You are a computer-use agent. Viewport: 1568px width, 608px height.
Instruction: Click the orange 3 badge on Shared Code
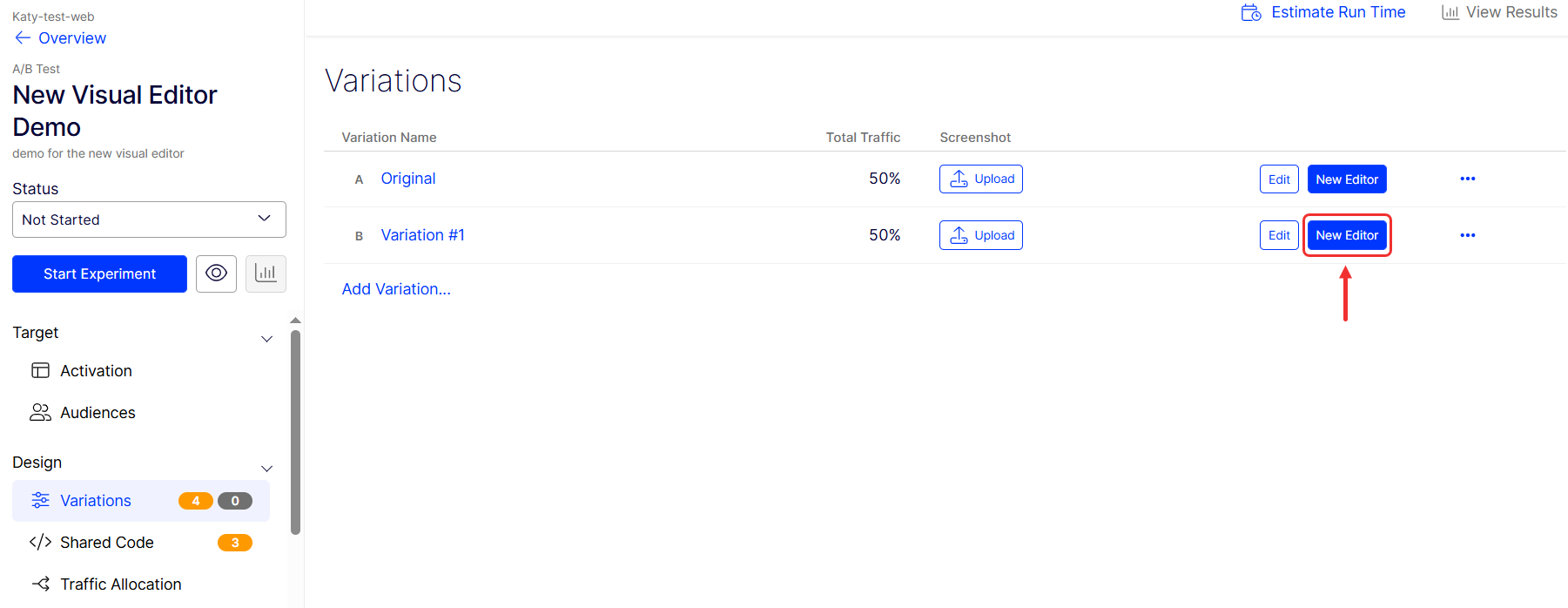point(234,543)
